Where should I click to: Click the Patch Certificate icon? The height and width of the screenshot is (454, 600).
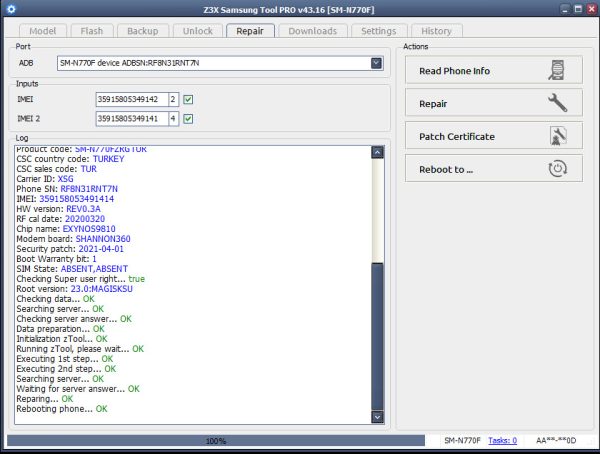558,136
